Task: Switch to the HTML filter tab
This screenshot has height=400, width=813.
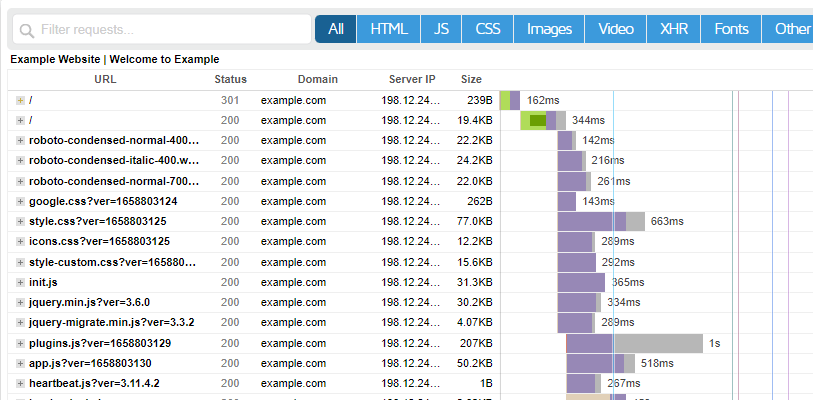Action: (388, 29)
